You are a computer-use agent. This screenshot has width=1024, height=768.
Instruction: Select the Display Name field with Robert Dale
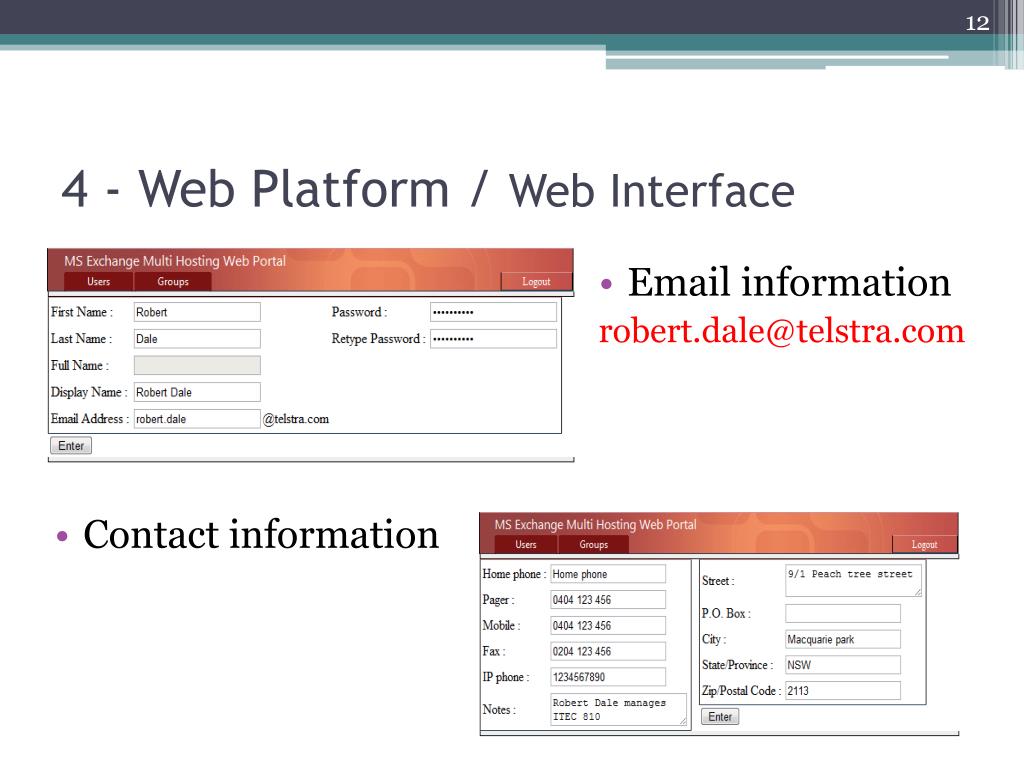(197, 392)
